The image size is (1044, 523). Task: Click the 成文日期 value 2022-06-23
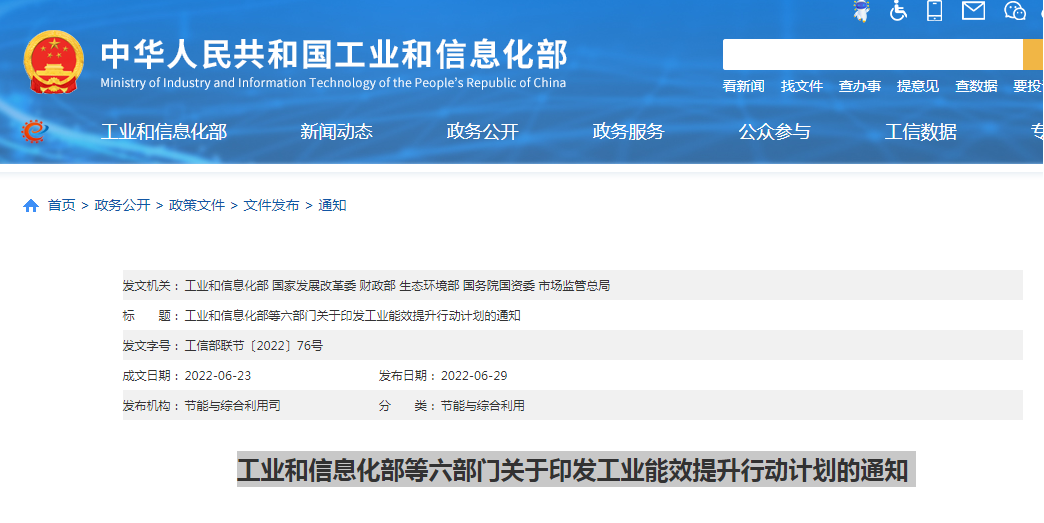(218, 376)
